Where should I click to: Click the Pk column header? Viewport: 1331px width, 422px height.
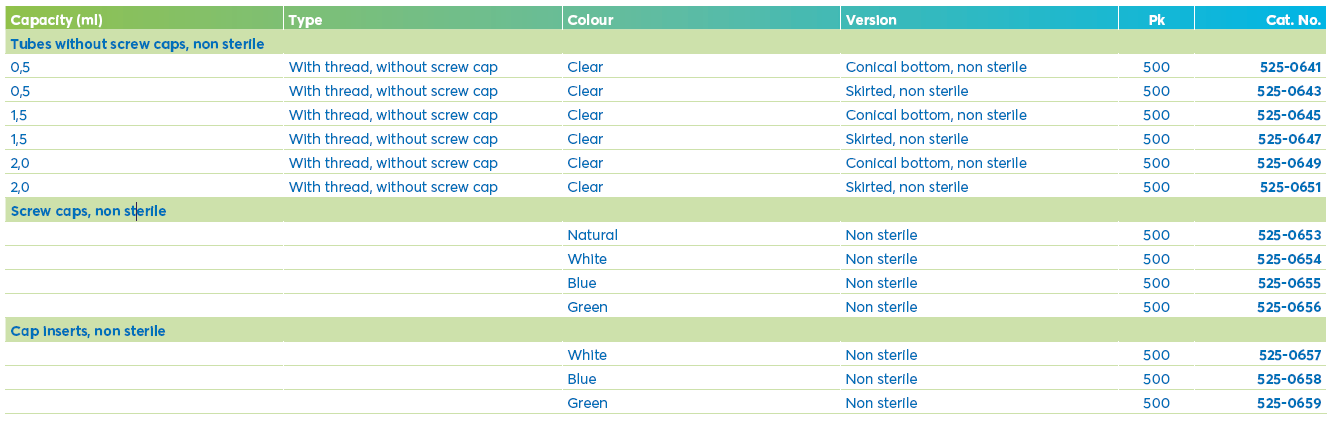coord(1157,20)
